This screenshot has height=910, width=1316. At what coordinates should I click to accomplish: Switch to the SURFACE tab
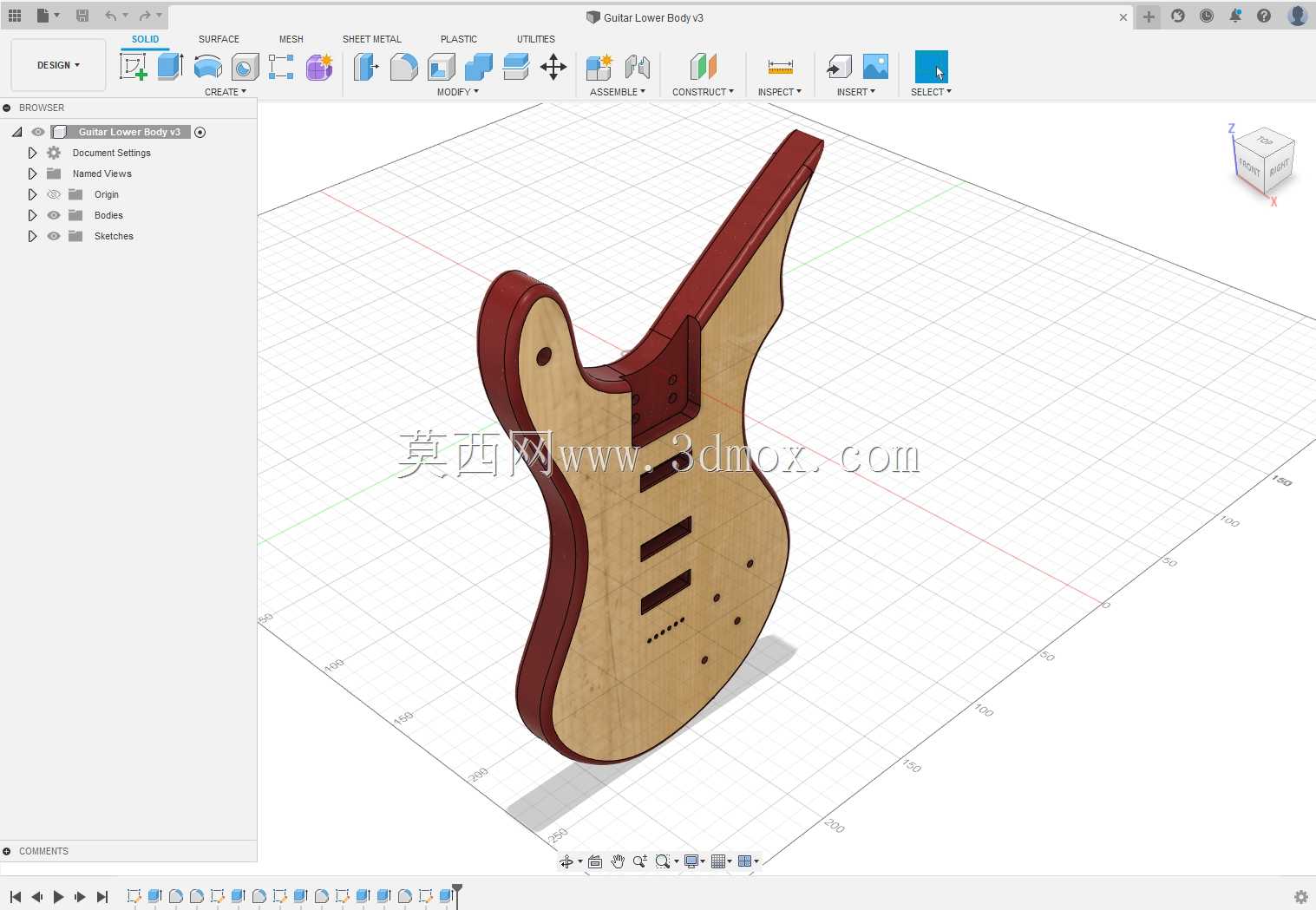click(x=219, y=39)
